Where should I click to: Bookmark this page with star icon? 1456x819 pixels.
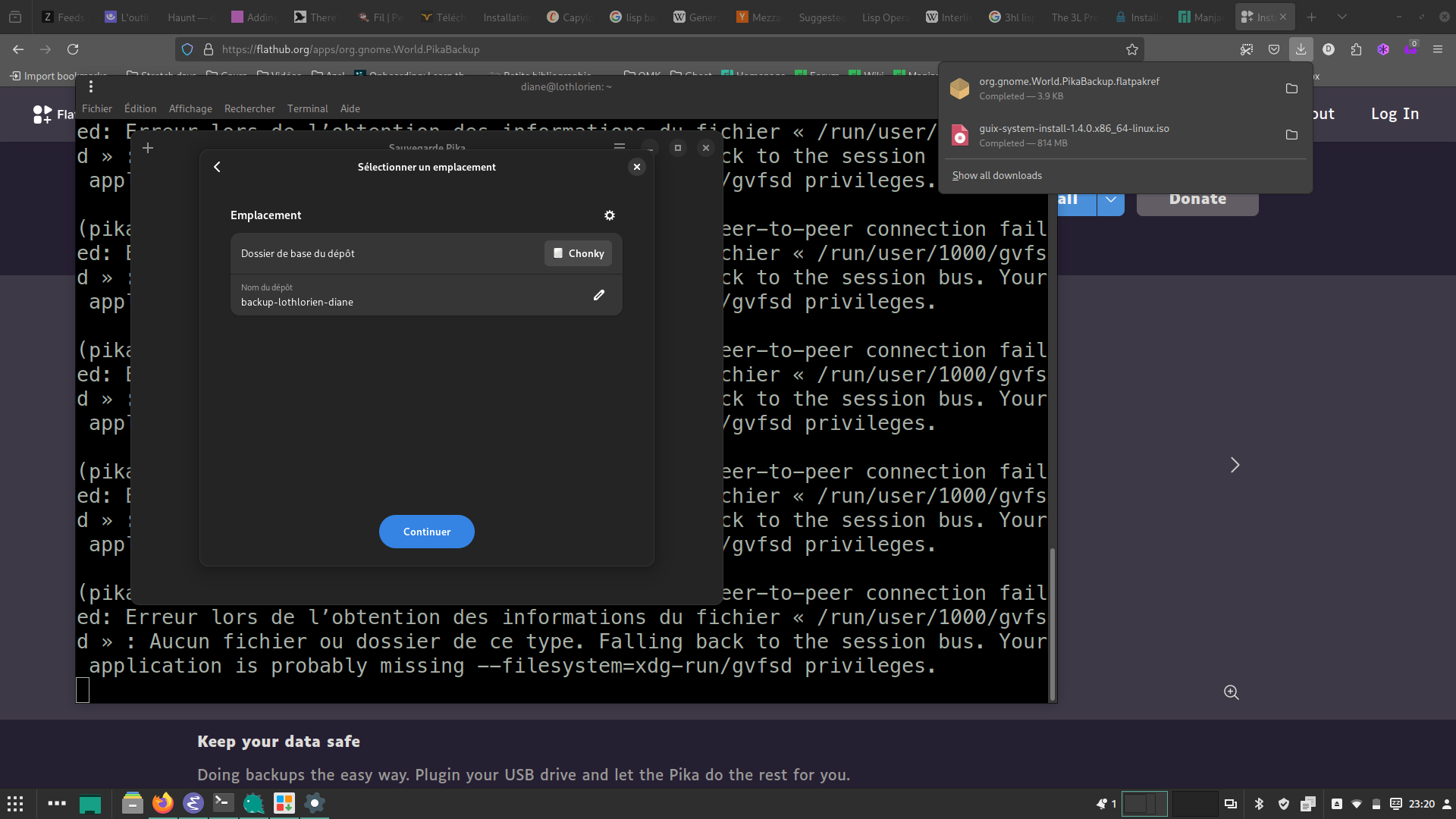tap(1132, 49)
